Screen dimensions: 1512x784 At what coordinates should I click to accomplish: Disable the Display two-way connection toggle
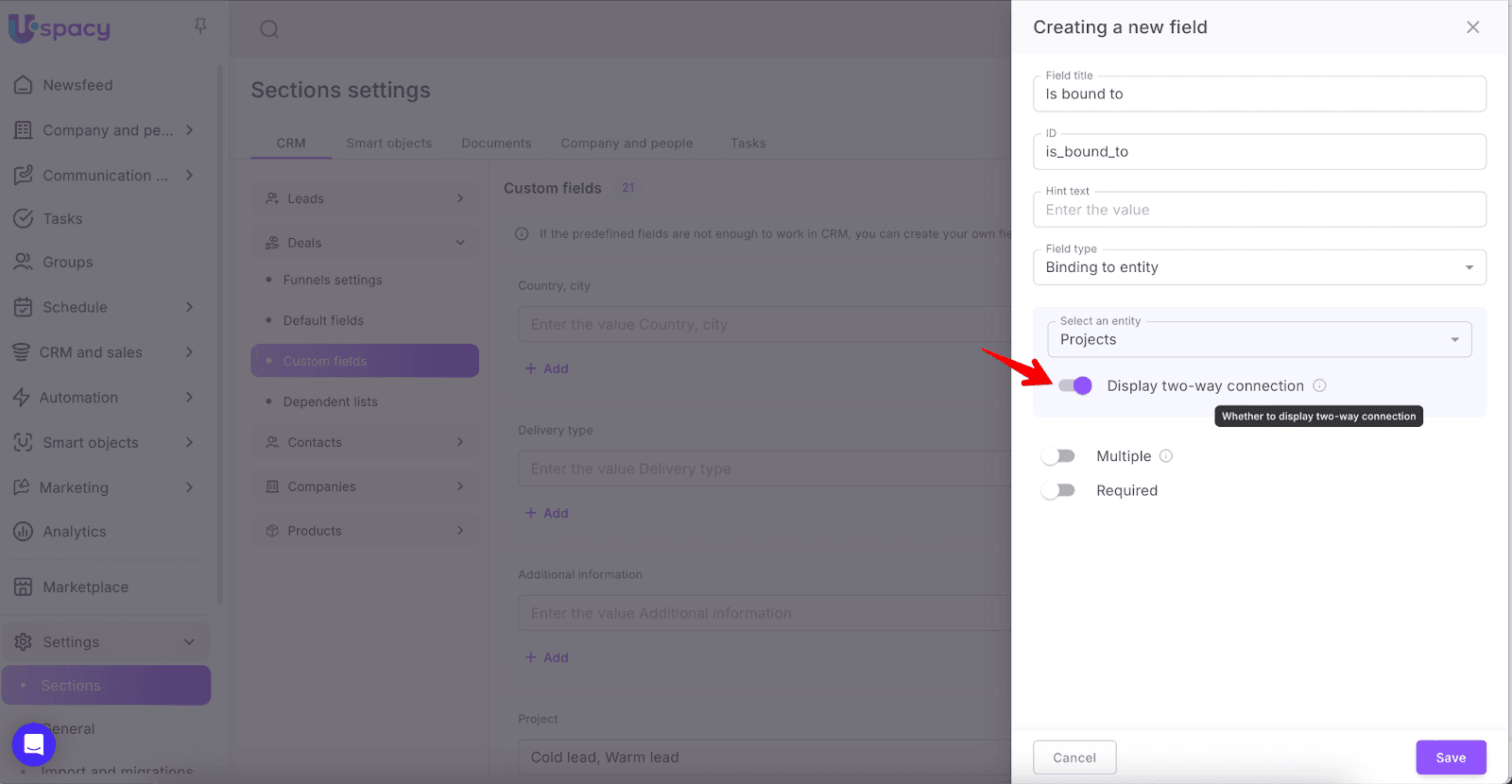1074,385
